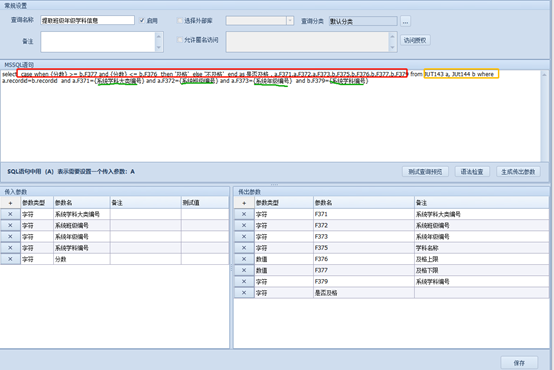Viewport: 554px width, 370px height.
Task: Uncheck the 启用 checkbox
Action: point(142,20)
